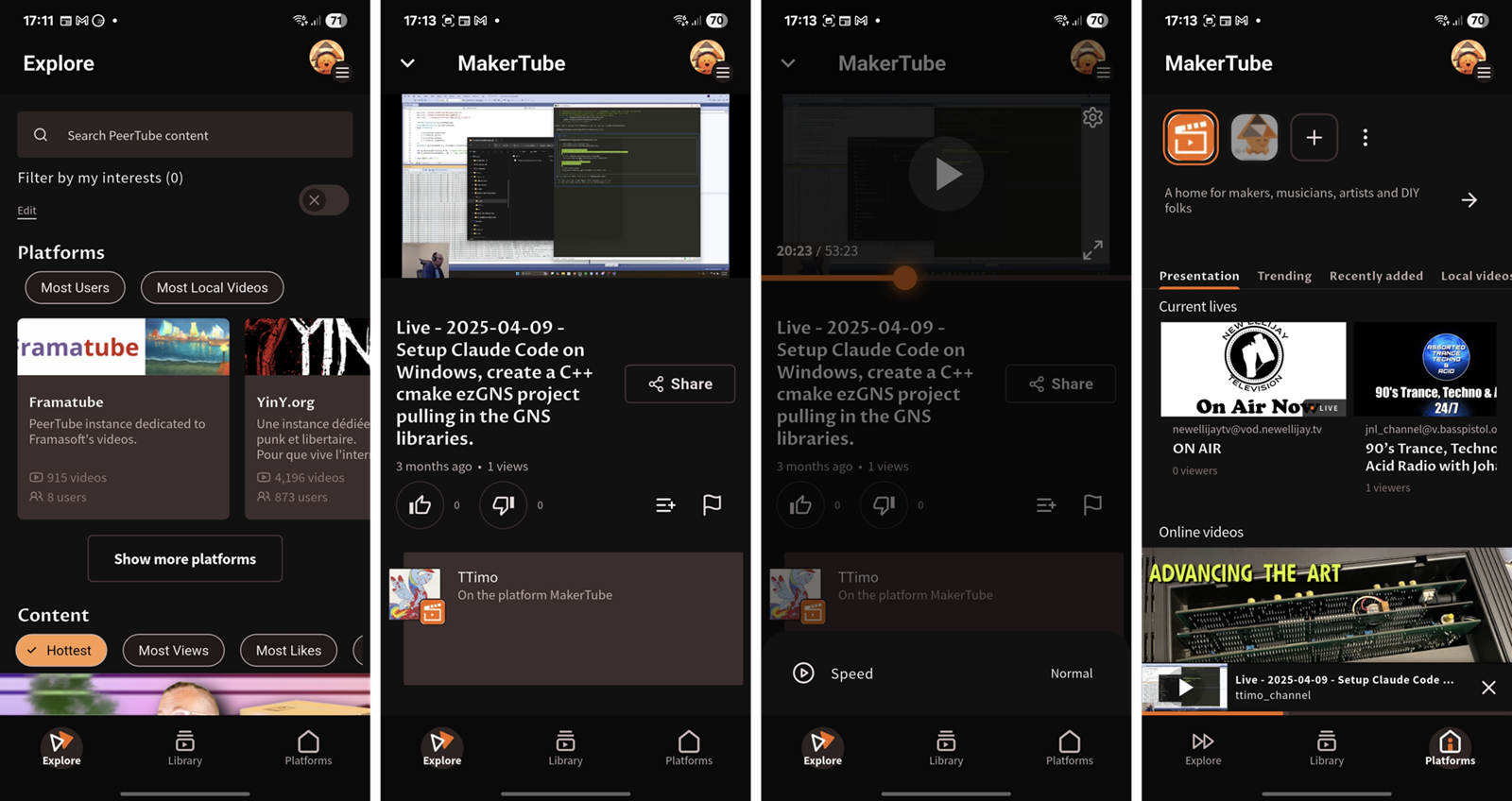
Task: Click the bright report flag icon
Action: 712,505
